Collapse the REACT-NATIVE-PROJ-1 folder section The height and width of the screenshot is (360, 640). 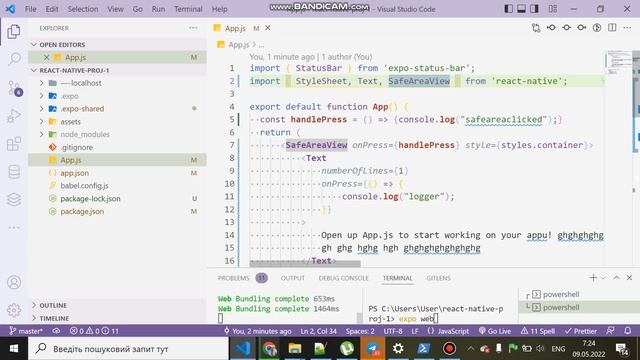coord(34,70)
